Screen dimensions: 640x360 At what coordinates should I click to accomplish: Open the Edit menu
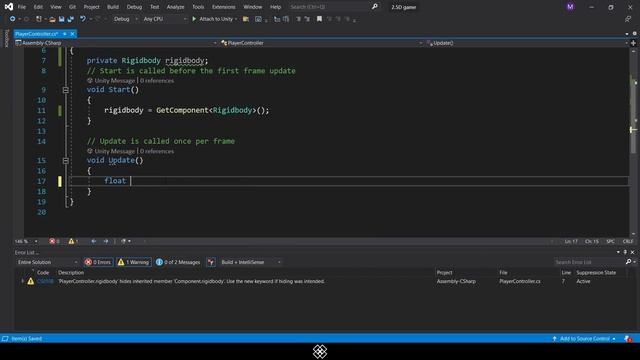tap(38, 7)
